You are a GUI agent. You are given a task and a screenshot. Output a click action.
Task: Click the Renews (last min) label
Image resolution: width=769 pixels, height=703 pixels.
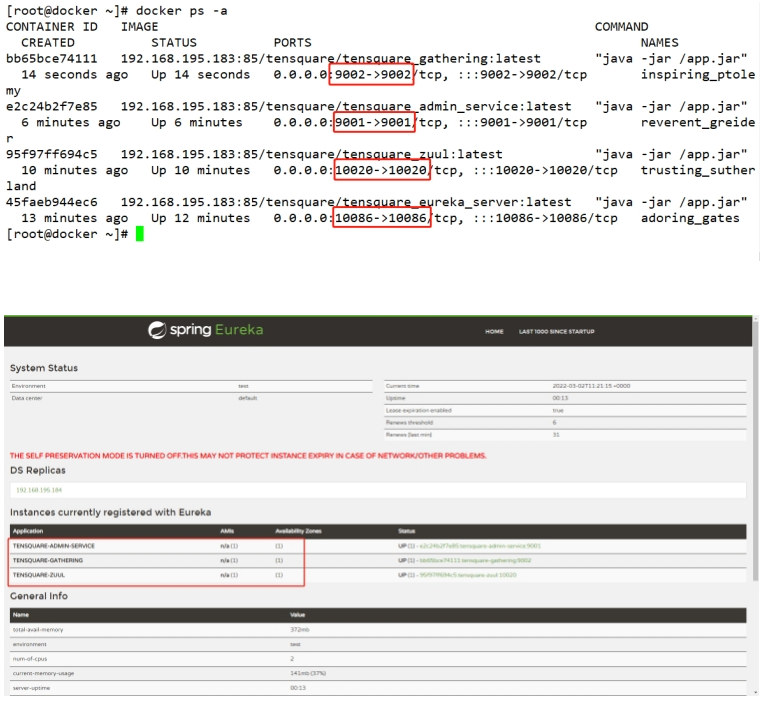[409, 435]
